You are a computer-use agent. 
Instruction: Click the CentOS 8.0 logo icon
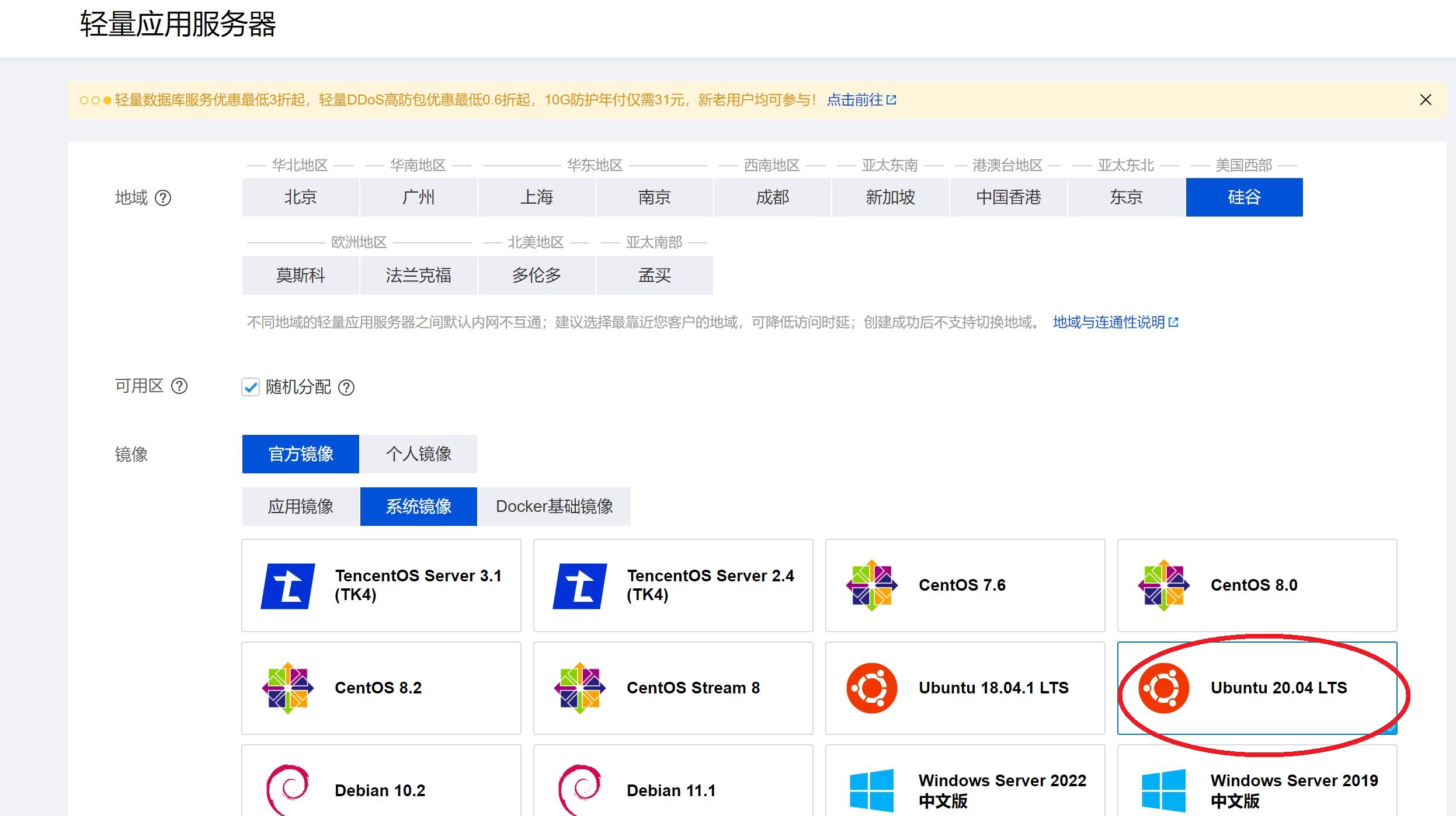[x=1163, y=585]
